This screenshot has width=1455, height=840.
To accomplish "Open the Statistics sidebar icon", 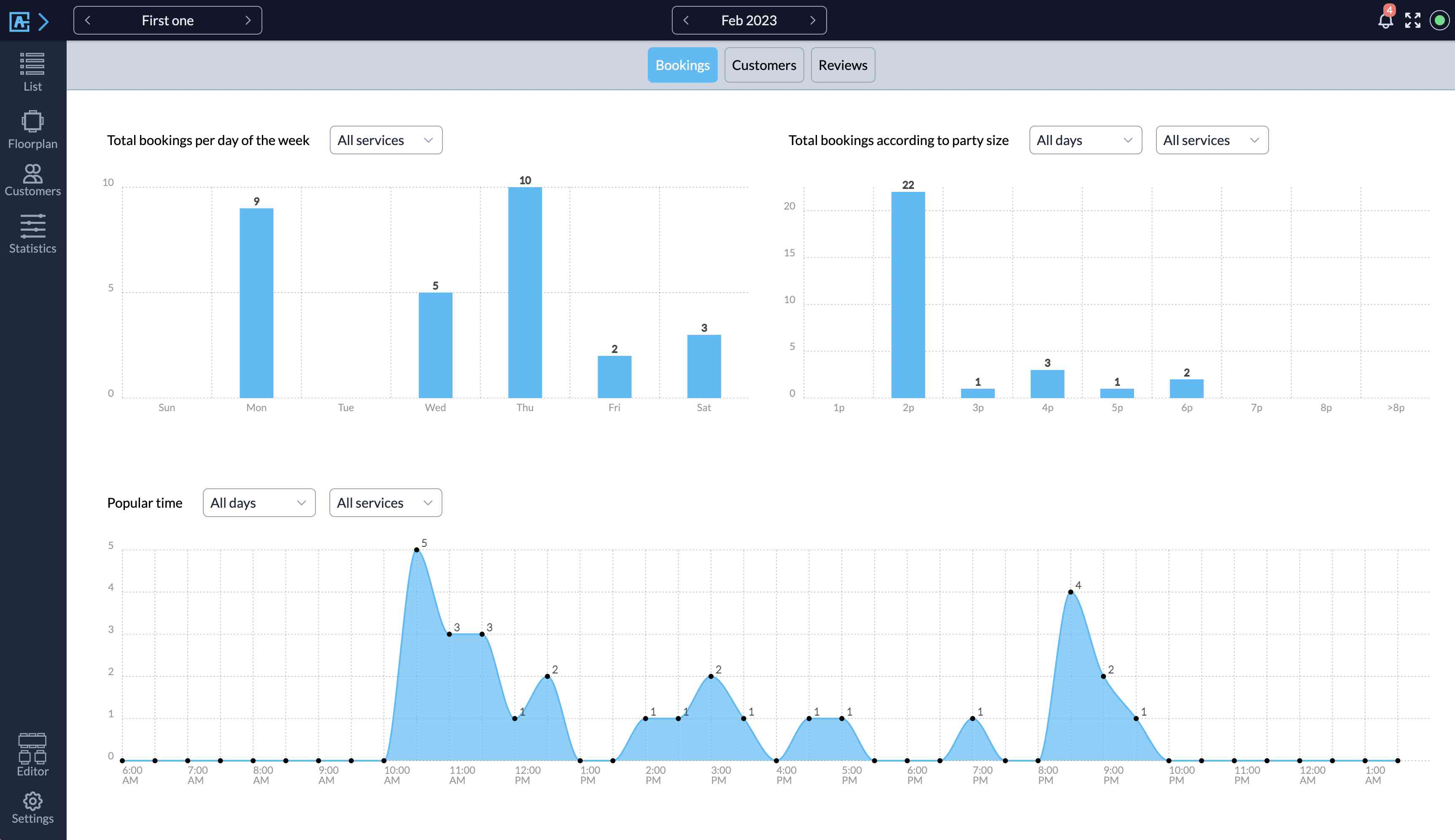I will (x=32, y=234).
